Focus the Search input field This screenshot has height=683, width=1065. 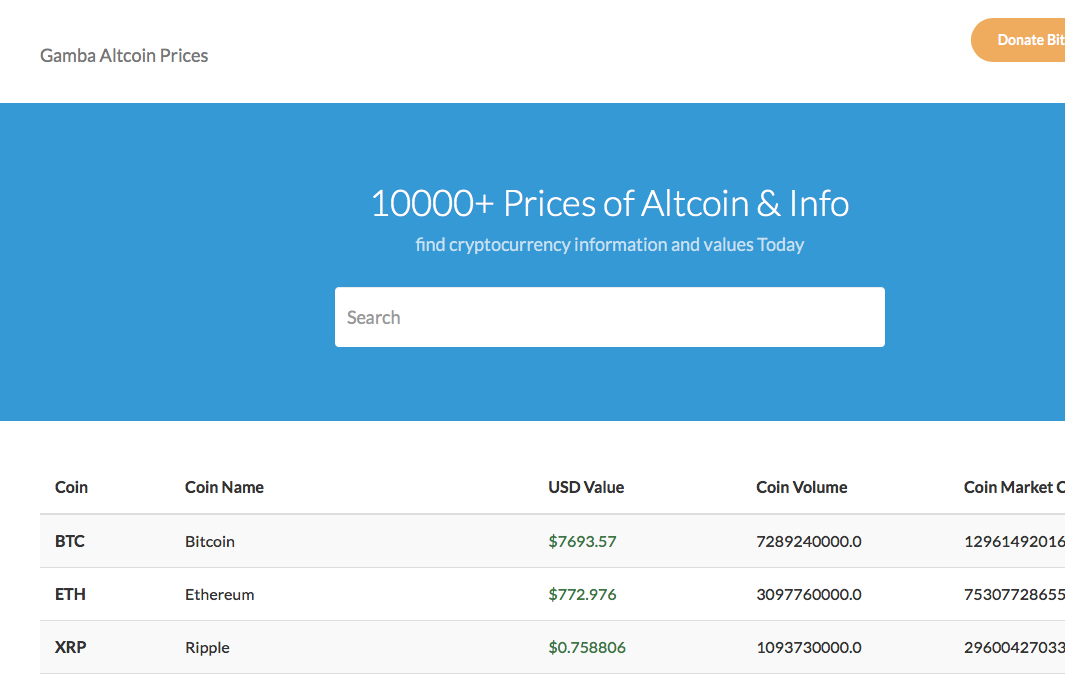click(x=609, y=317)
